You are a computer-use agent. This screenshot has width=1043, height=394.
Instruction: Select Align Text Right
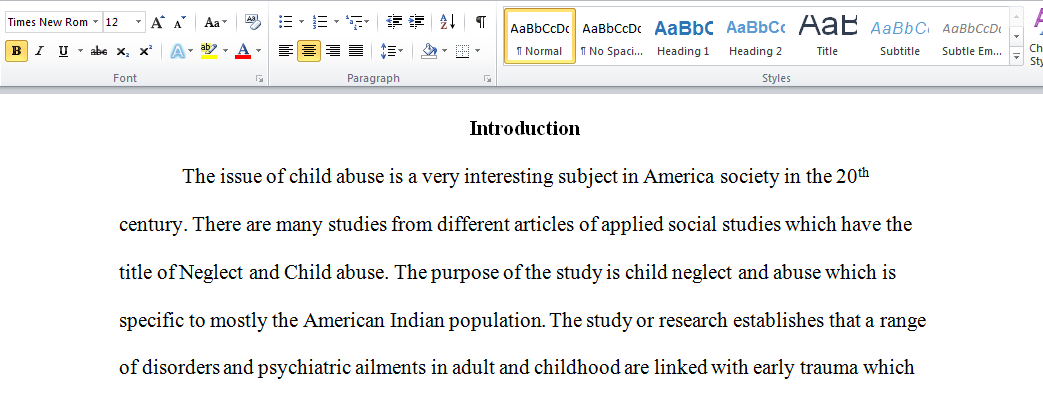point(333,51)
